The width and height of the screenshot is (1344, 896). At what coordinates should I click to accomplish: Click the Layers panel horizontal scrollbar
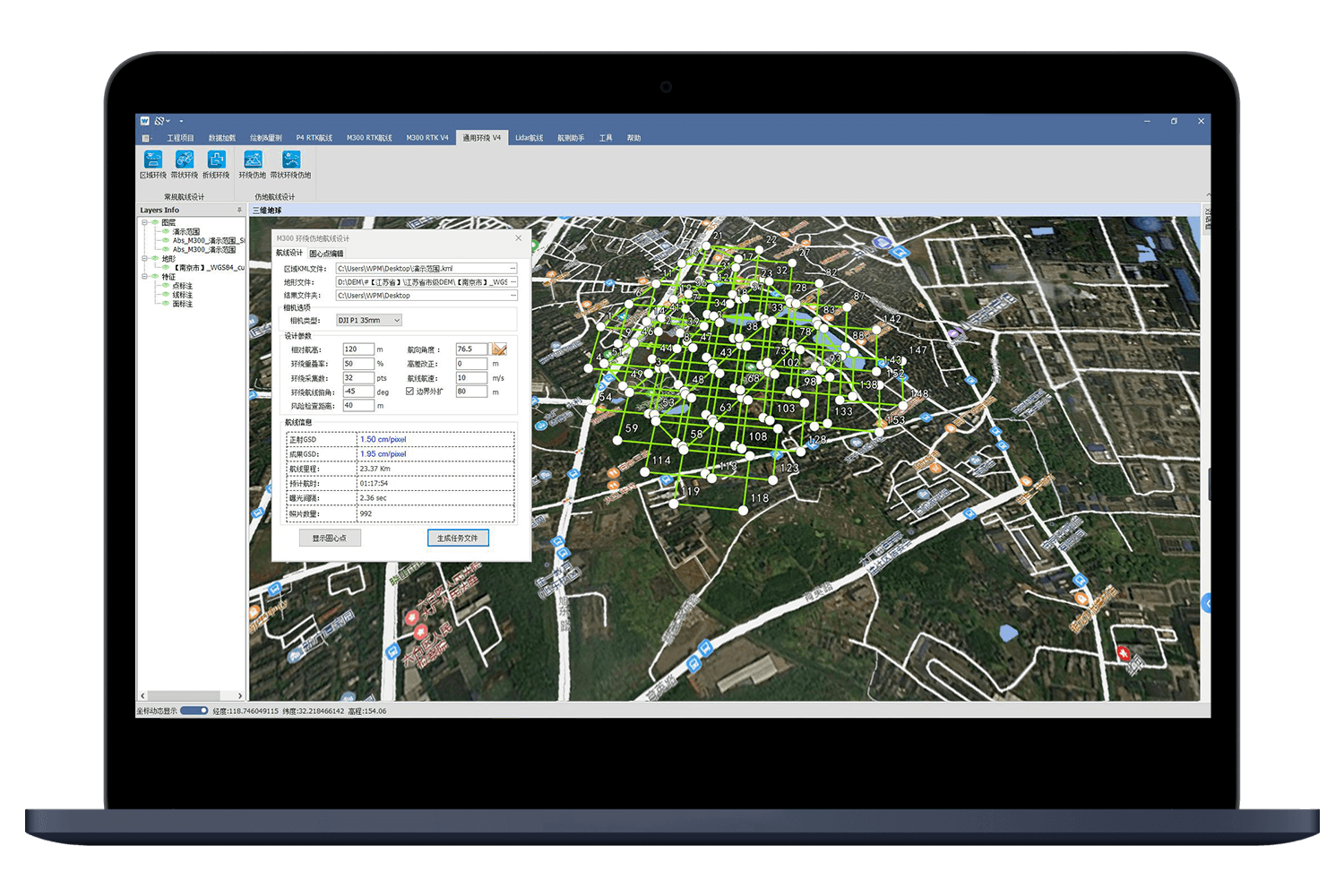coord(190,695)
